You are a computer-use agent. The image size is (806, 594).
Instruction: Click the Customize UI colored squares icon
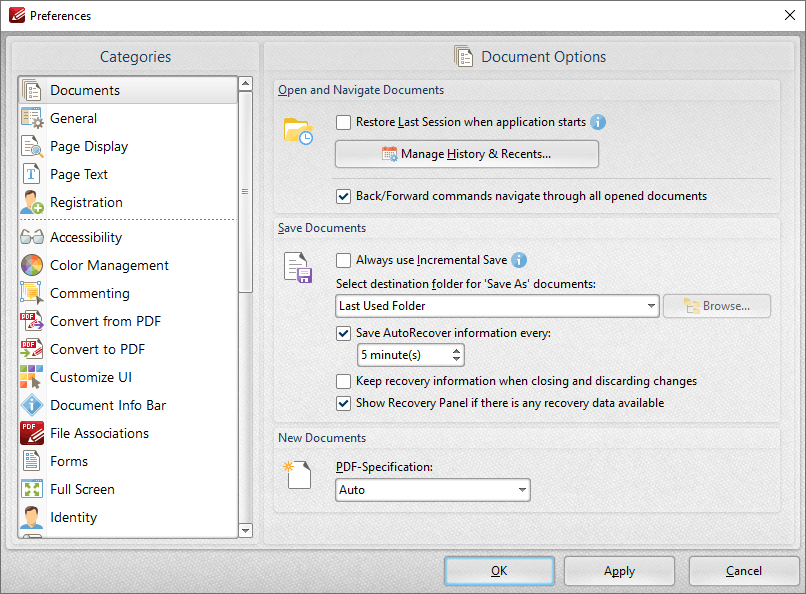tap(31, 377)
